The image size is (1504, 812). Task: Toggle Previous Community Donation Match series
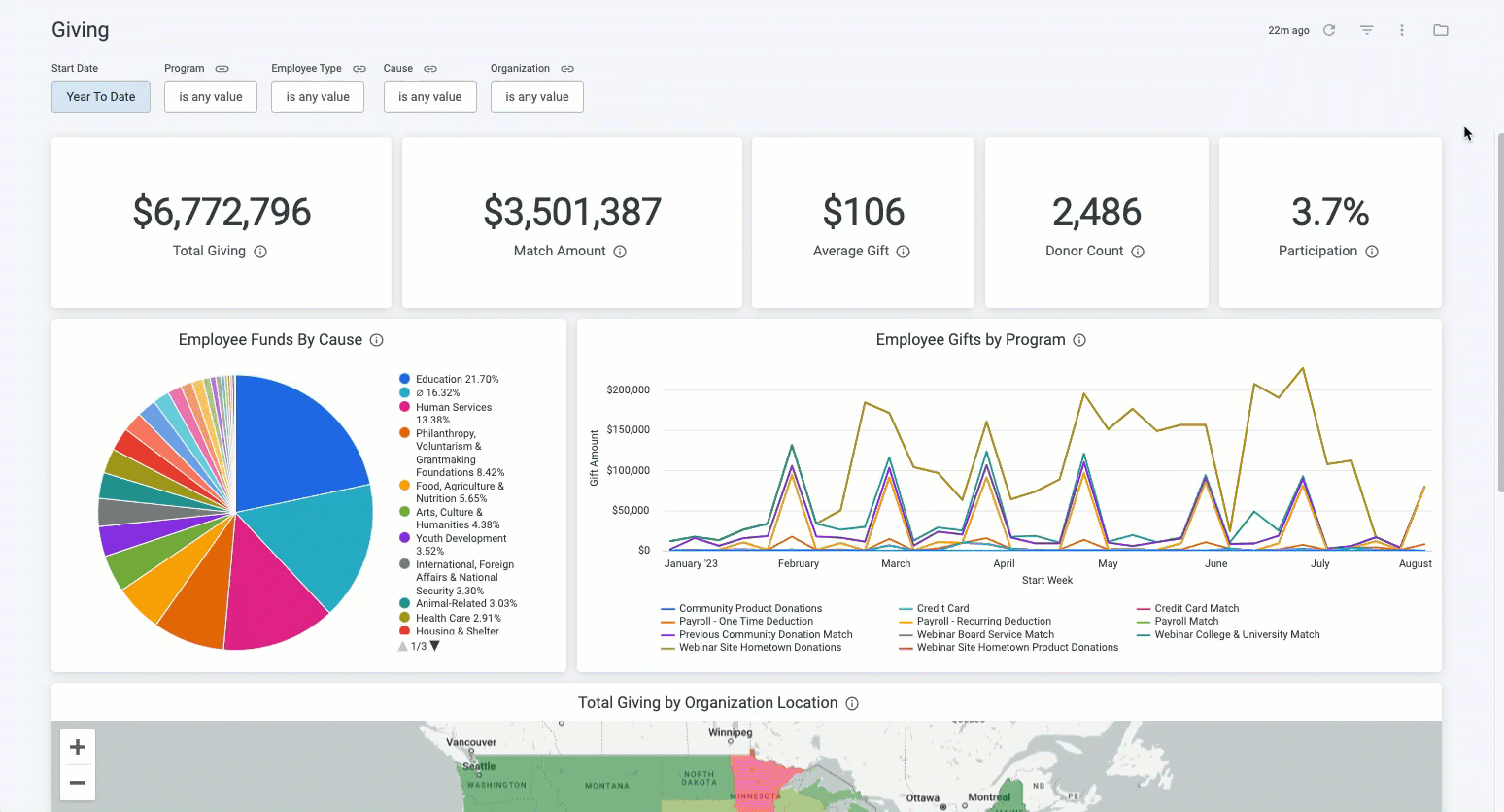[x=757, y=635]
